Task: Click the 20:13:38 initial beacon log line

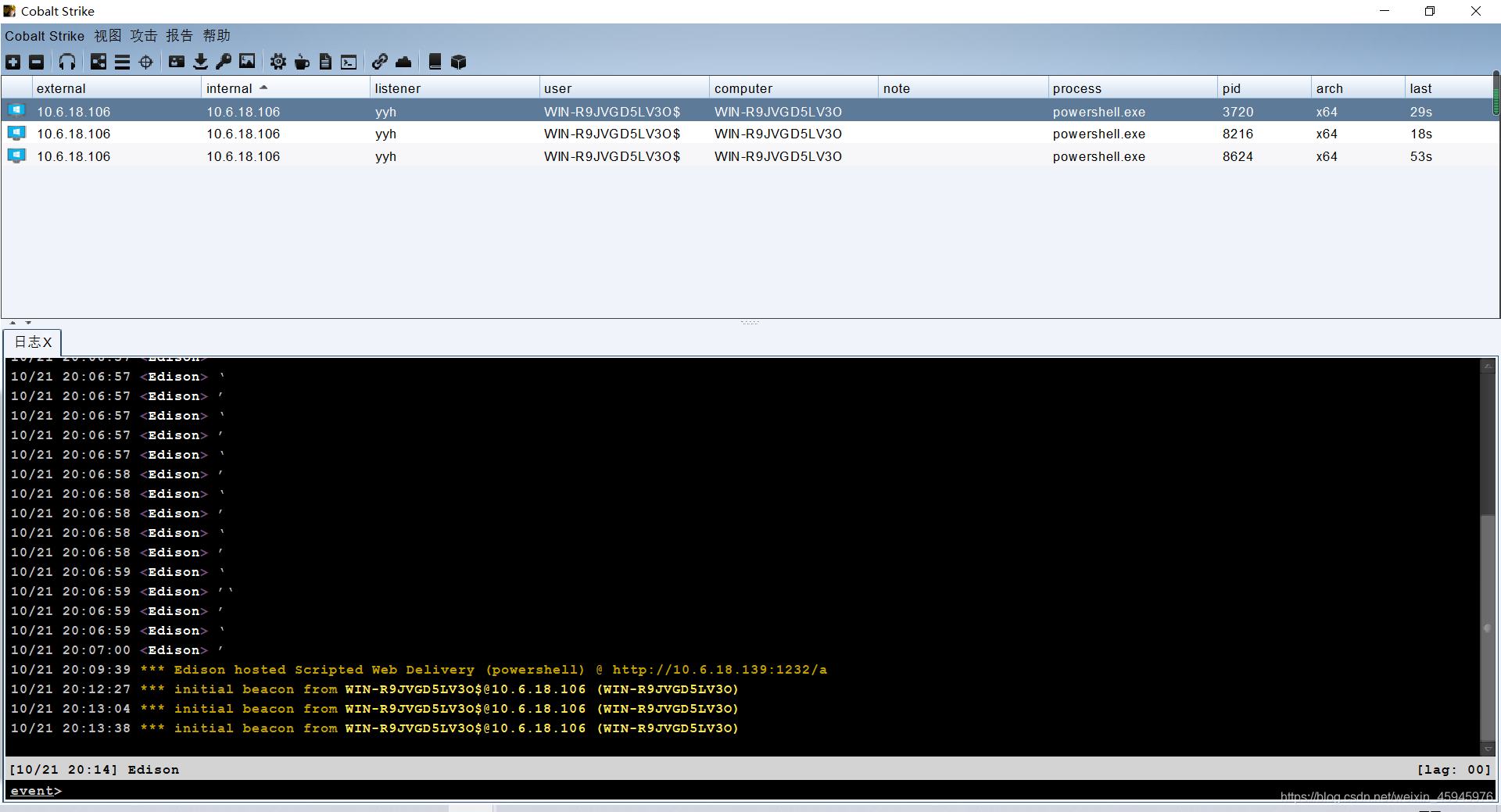Action: 374,728
